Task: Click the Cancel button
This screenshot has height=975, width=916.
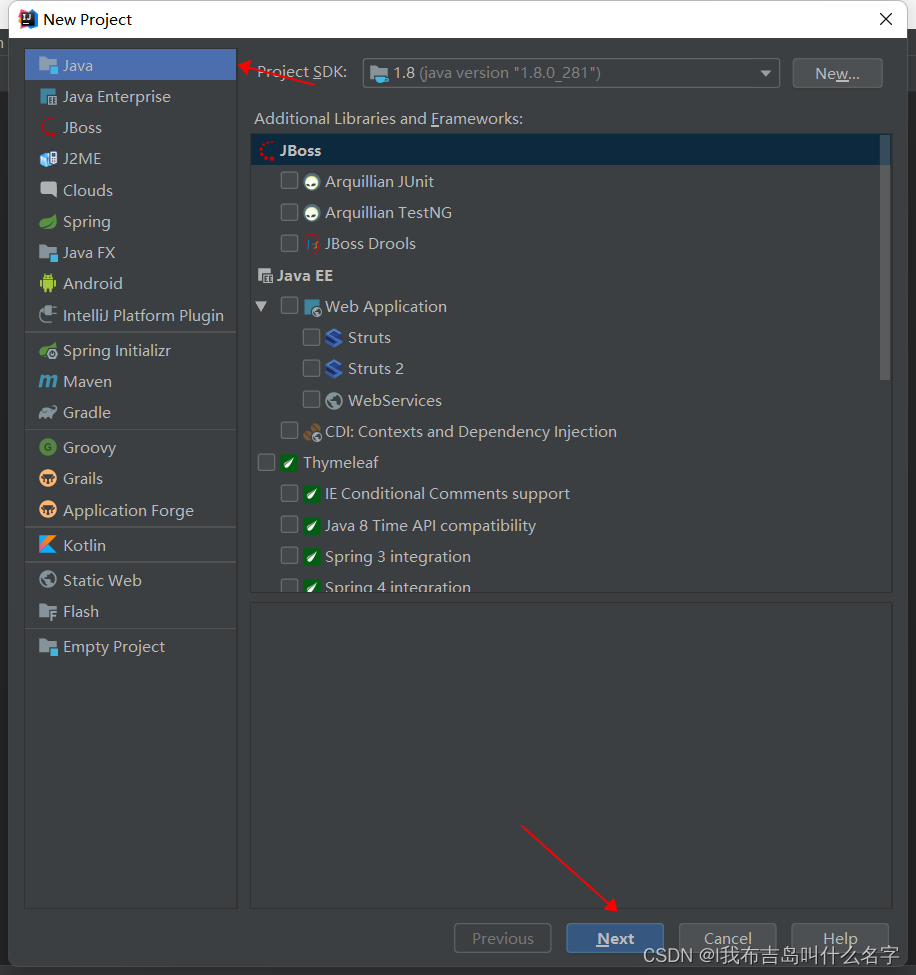Action: pos(728,938)
